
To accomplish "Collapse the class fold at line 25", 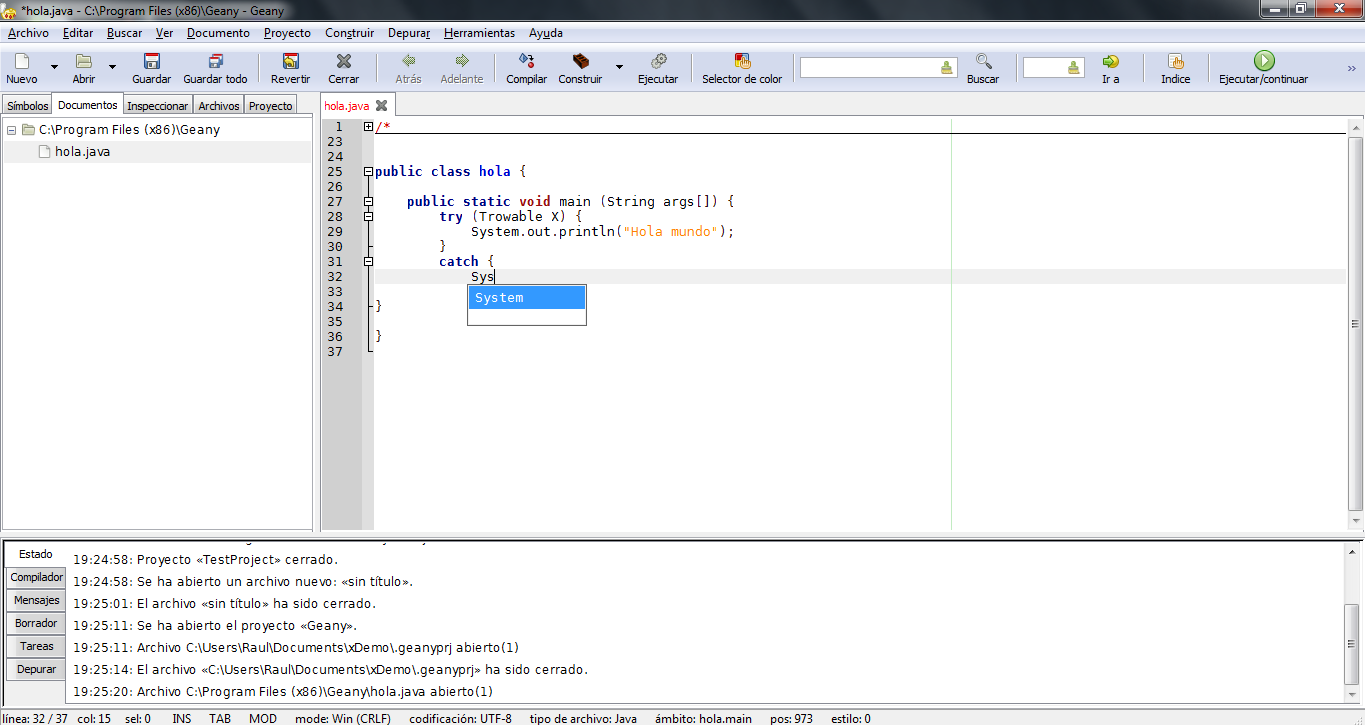I will [368, 172].
